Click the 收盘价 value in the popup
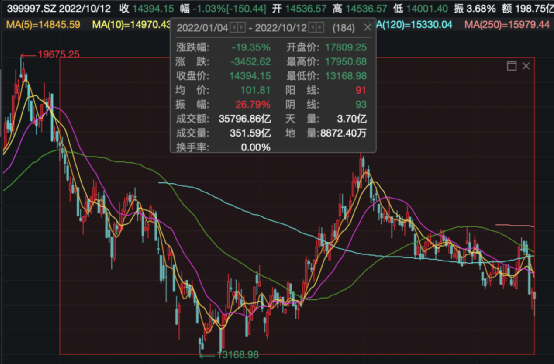The image size is (554, 364). click(250, 76)
